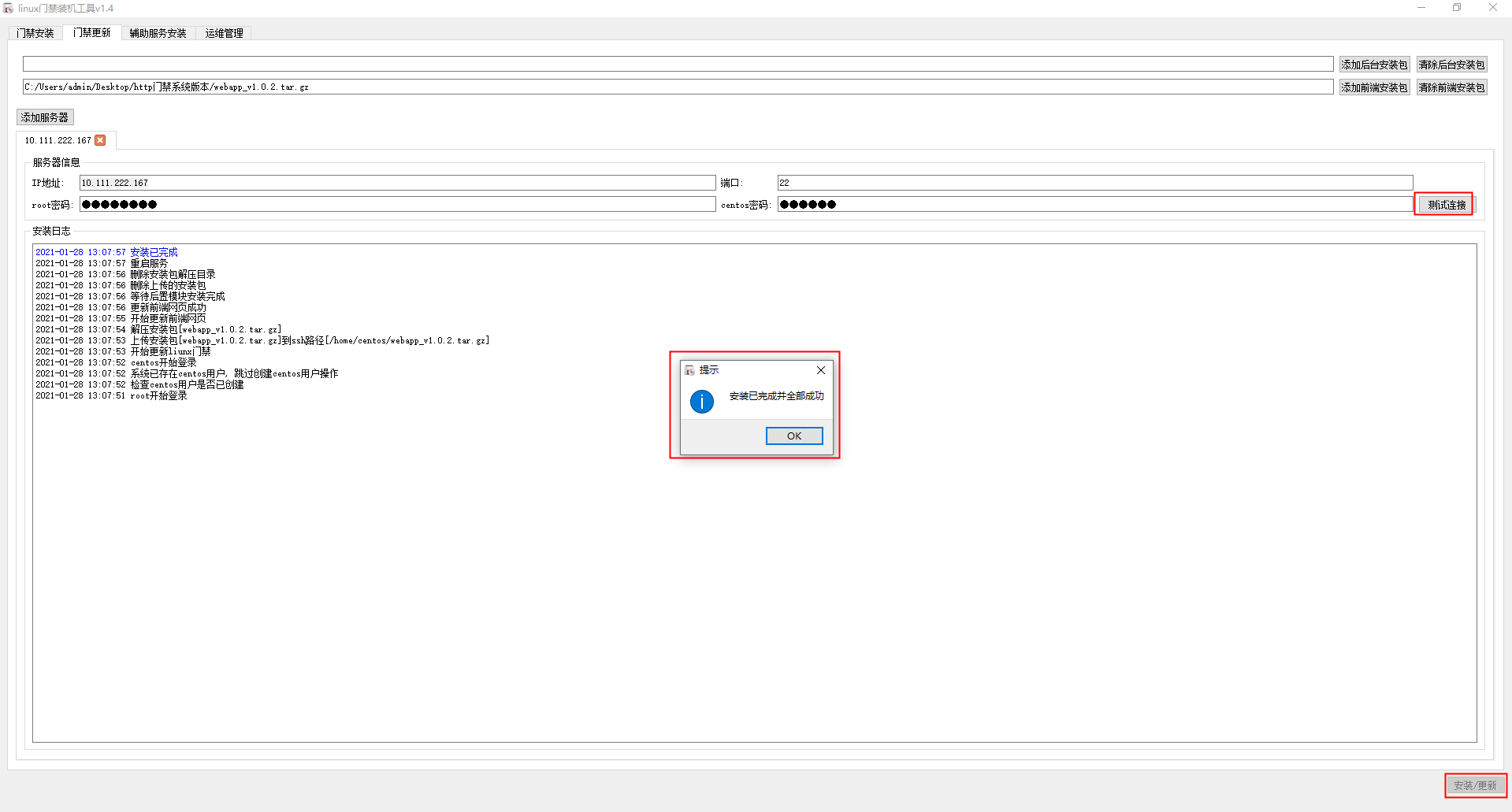This screenshot has height=812, width=1512.
Task: Select the 10.111.222.167 server tab
Action: [x=58, y=140]
